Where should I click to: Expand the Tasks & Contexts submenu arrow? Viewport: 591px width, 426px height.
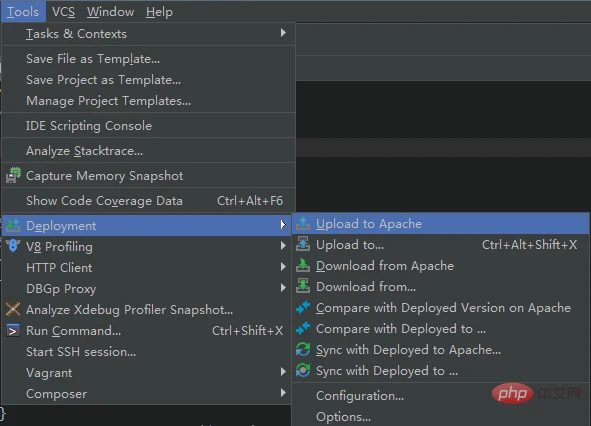(283, 33)
